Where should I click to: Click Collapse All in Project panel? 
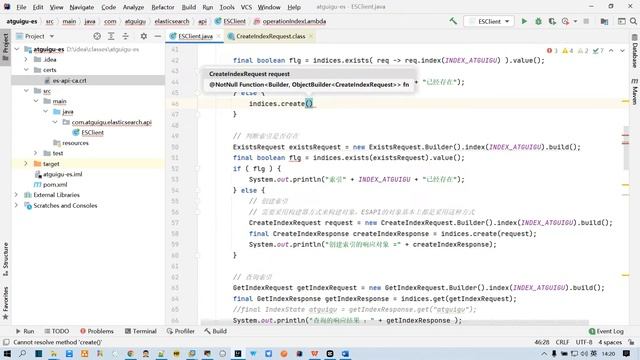pos(125,36)
